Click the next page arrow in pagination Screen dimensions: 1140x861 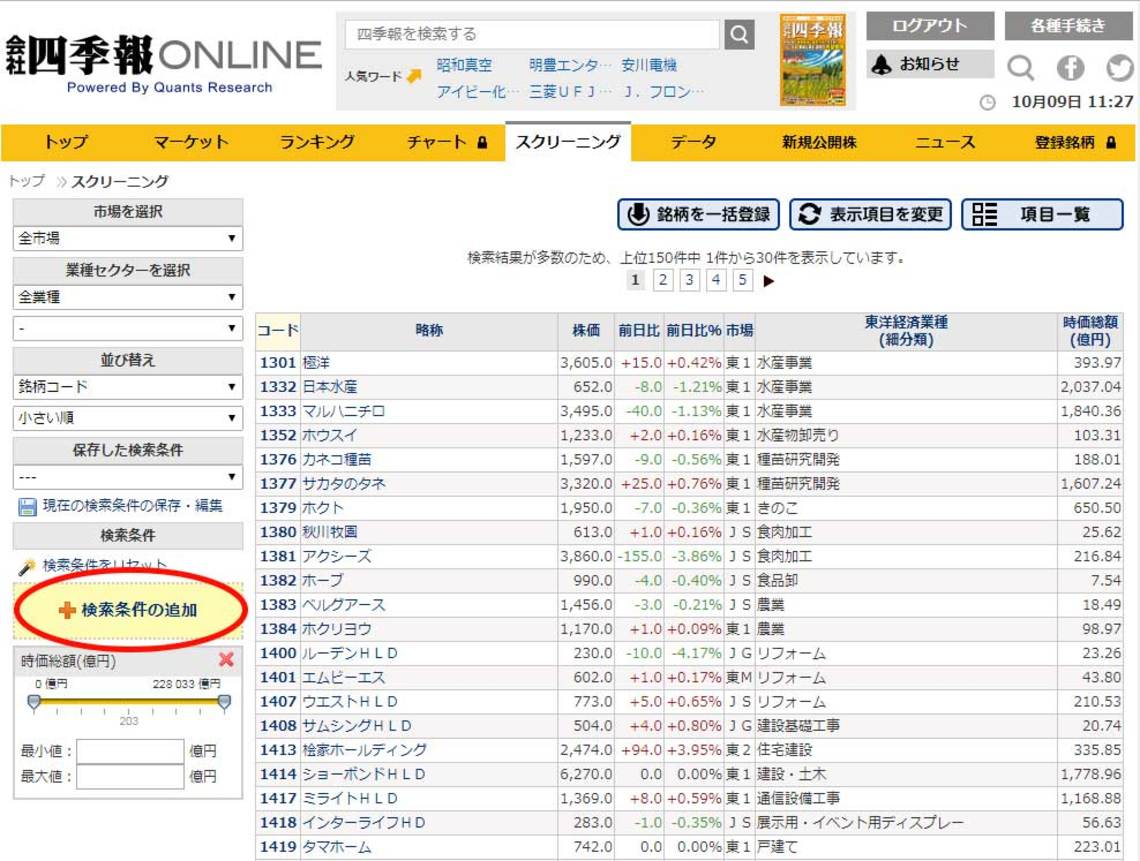(768, 281)
